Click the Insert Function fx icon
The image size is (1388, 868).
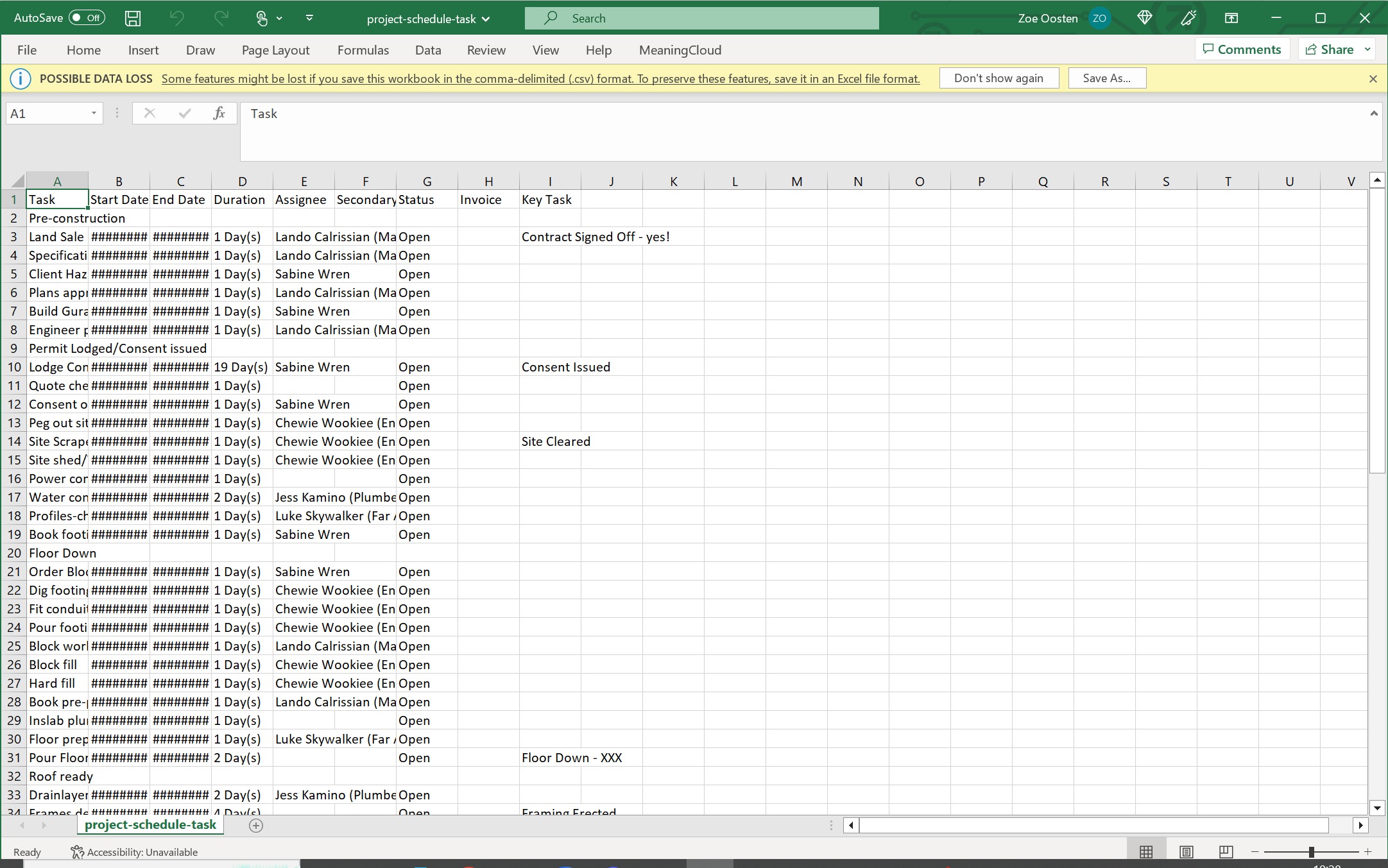tap(219, 114)
